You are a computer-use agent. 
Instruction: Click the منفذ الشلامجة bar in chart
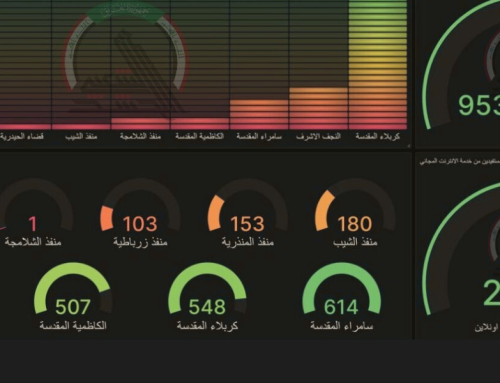coord(140,123)
